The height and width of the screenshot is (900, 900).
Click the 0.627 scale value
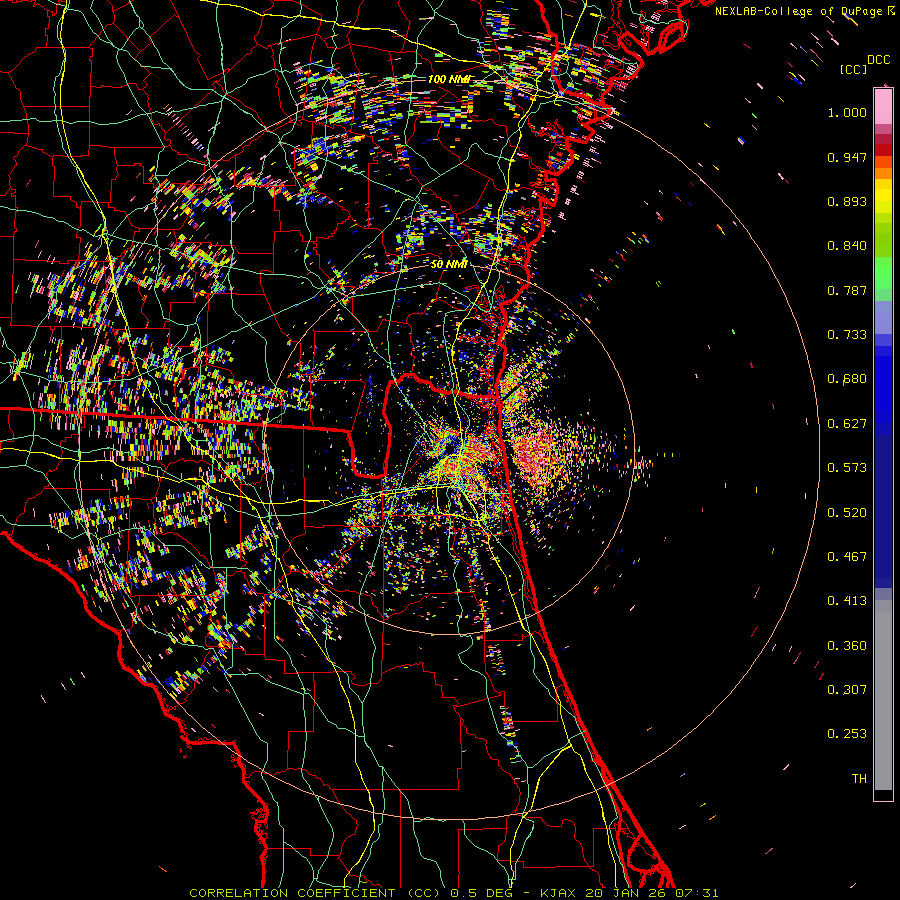(847, 424)
